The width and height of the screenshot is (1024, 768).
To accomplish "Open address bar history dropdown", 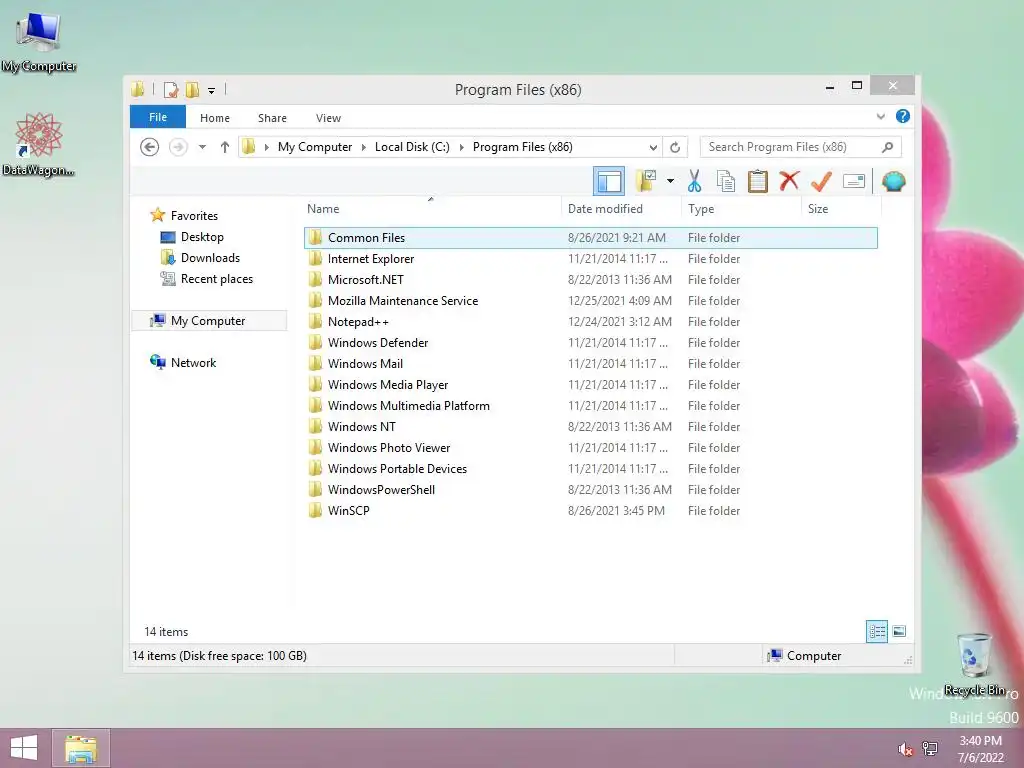I will [x=652, y=147].
